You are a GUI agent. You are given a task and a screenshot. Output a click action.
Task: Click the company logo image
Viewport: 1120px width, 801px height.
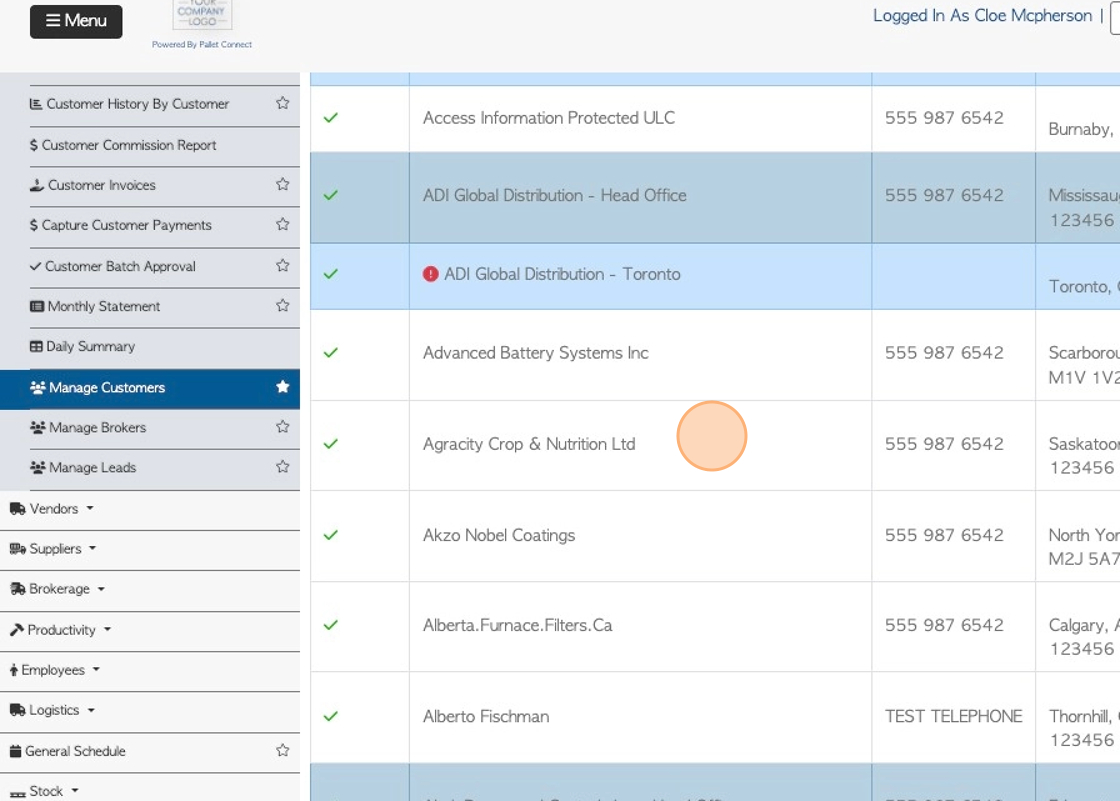202,14
